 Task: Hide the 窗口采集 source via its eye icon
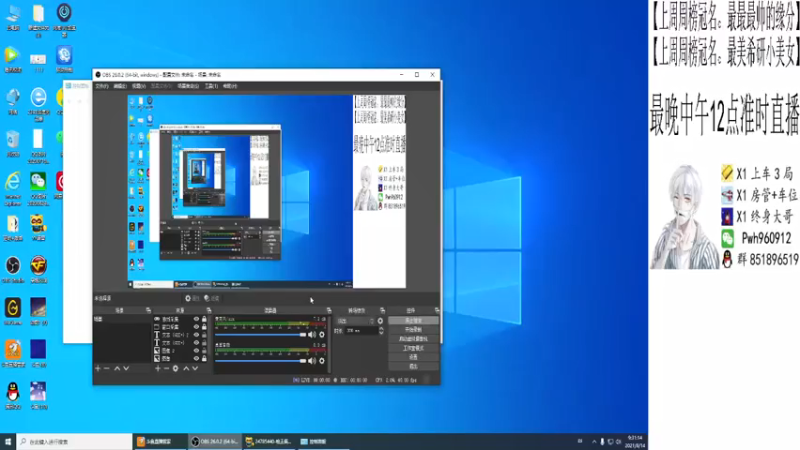(x=196, y=327)
